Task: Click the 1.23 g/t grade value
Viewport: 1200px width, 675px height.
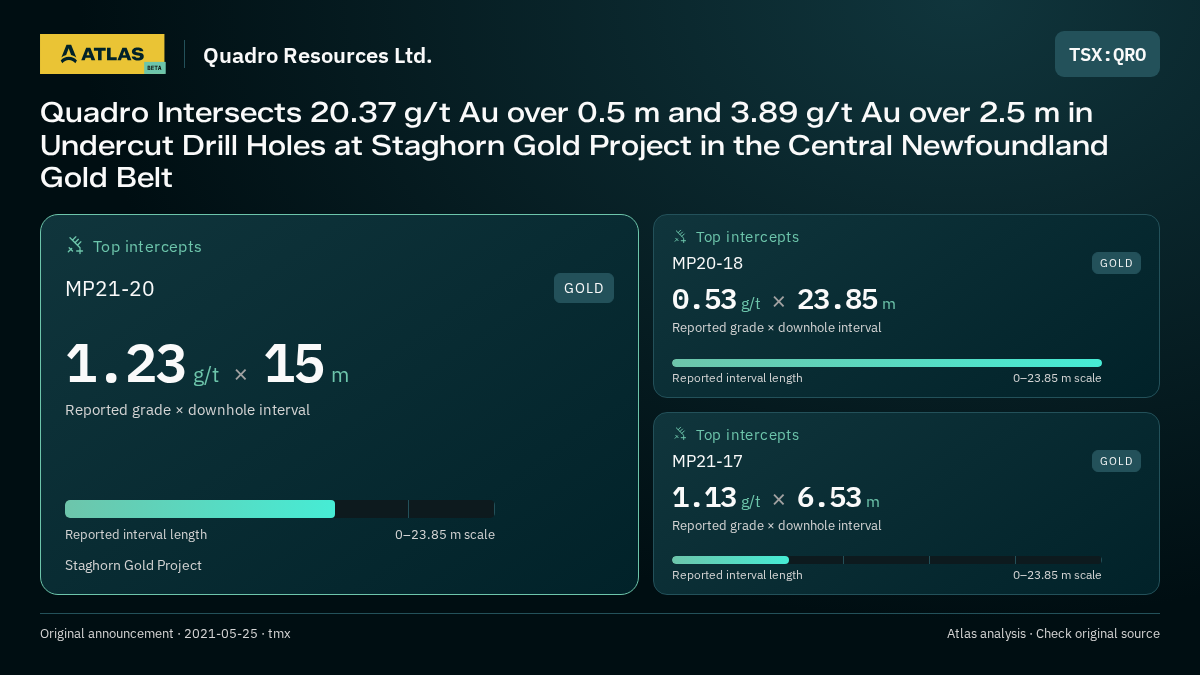Action: point(142,364)
